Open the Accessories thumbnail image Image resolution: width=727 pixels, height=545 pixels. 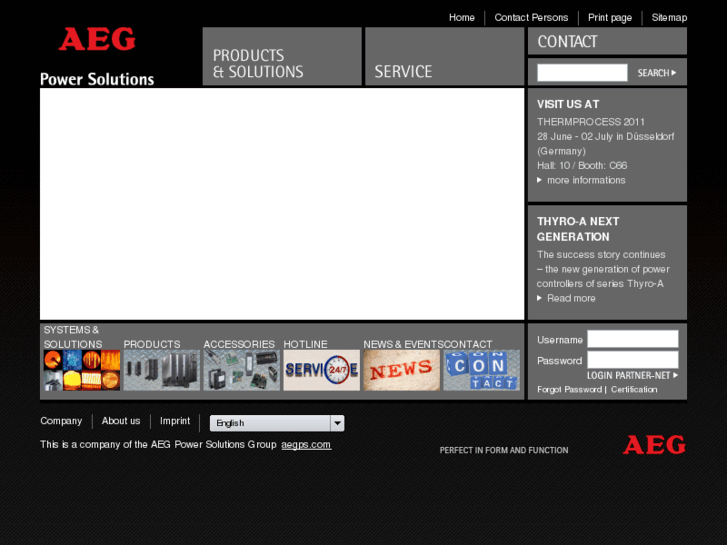tap(242, 370)
